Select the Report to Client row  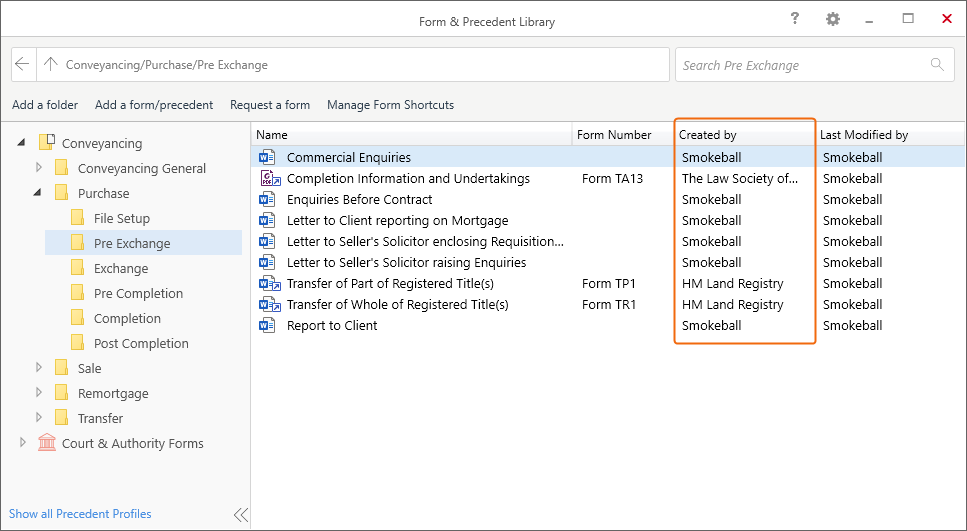(607, 325)
